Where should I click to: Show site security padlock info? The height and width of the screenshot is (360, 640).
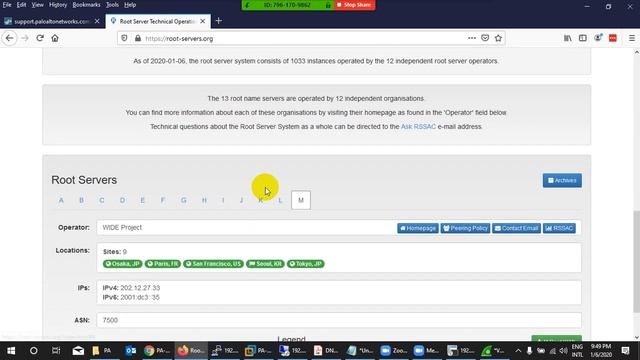(x=138, y=38)
